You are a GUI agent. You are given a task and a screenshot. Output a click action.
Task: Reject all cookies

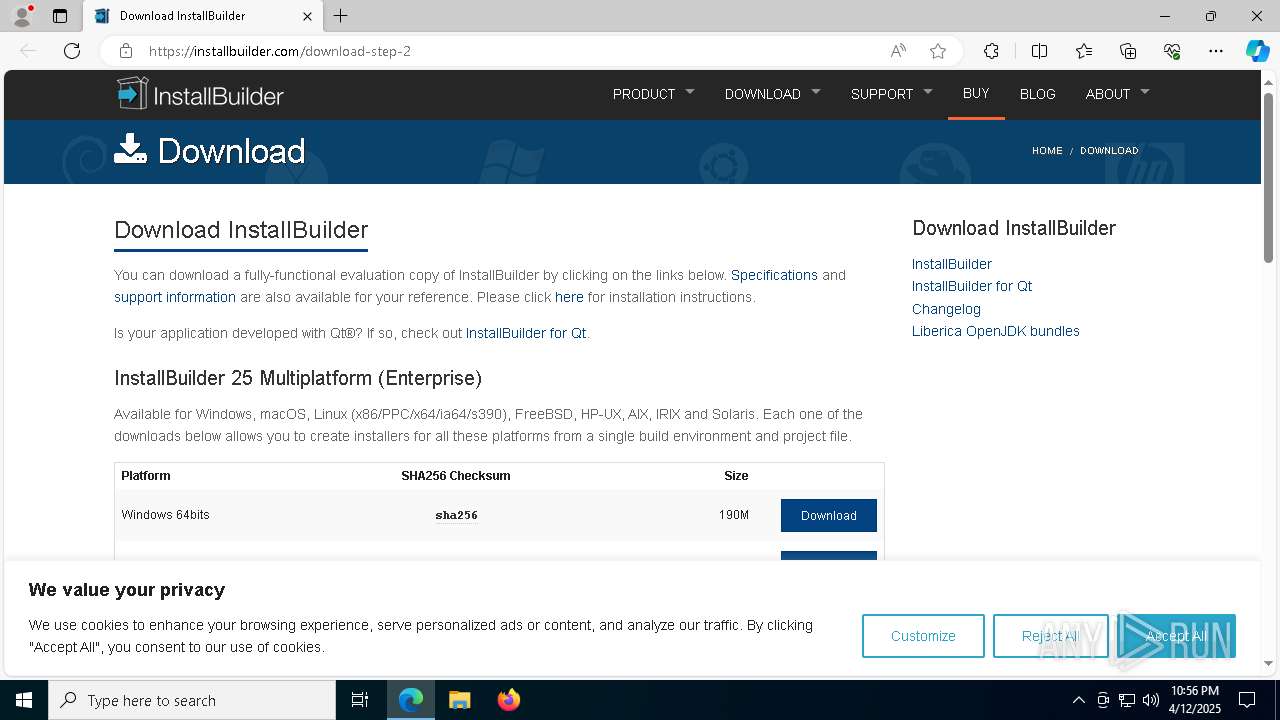[1050, 636]
